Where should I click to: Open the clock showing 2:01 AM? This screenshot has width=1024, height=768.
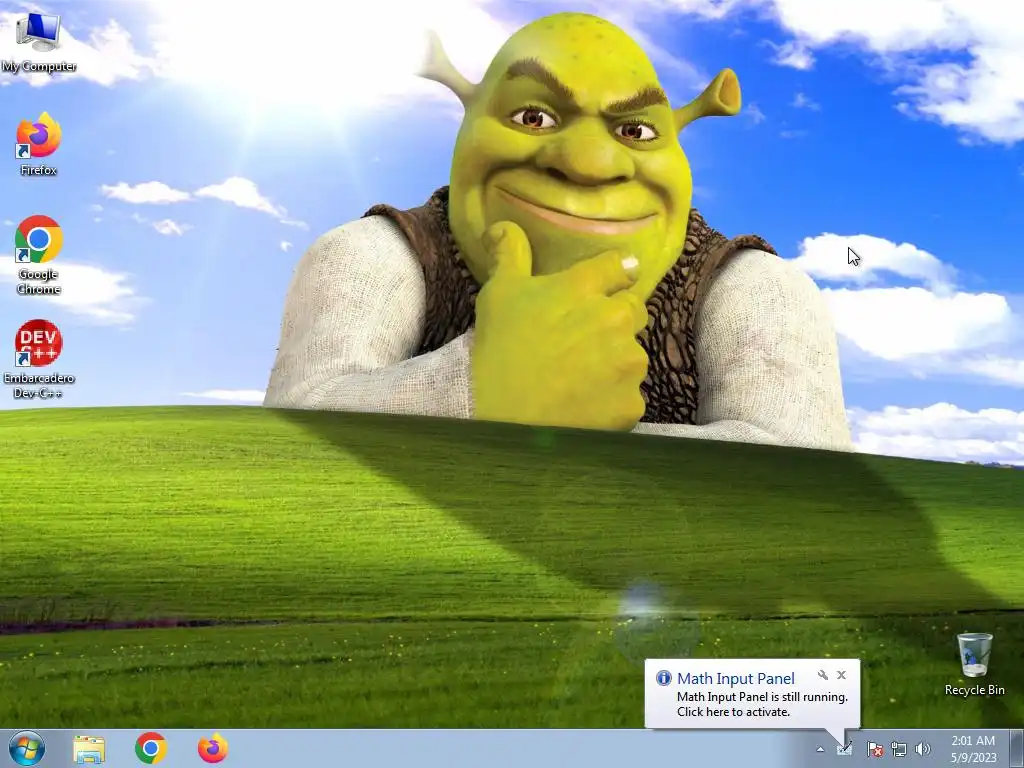coord(973,749)
